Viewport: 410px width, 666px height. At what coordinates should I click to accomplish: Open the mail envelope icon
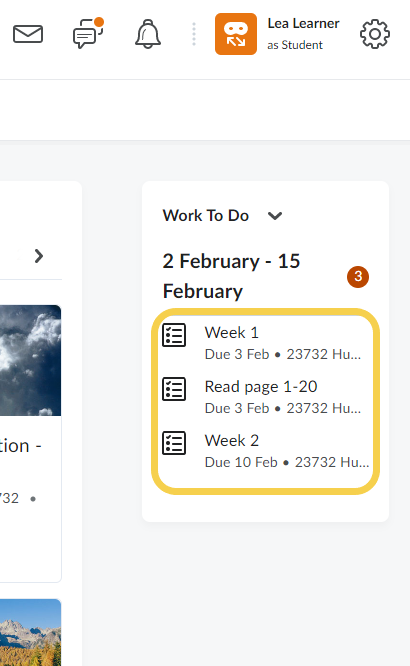click(28, 34)
